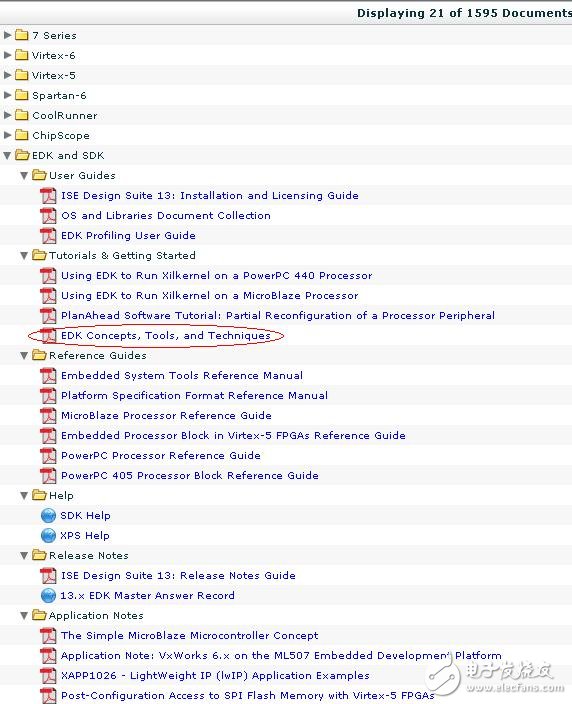Expand the Virtex-5 folder arrow
572x704 pixels.
7,75
